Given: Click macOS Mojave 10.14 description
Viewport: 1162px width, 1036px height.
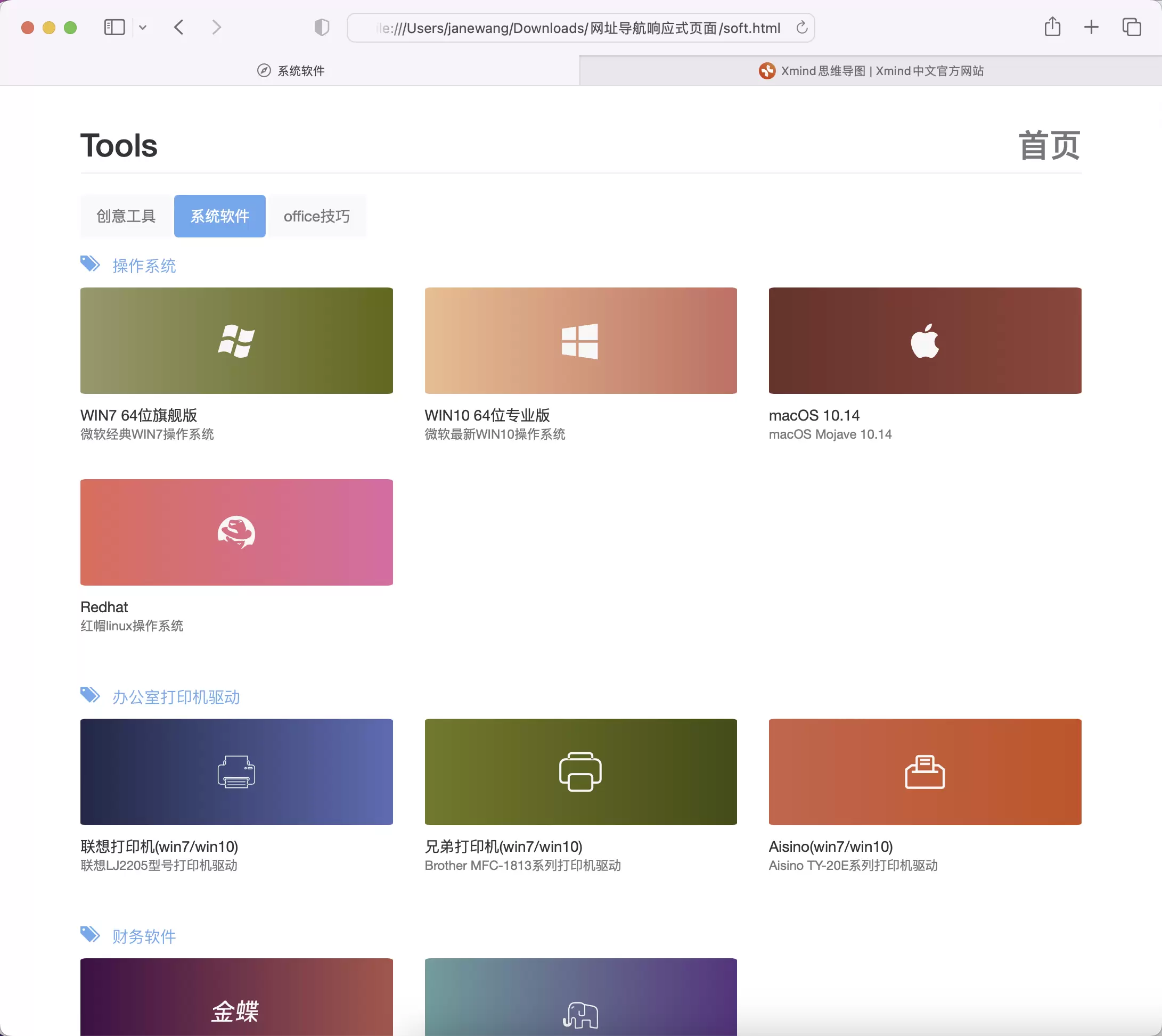Looking at the screenshot, I should pos(830,434).
